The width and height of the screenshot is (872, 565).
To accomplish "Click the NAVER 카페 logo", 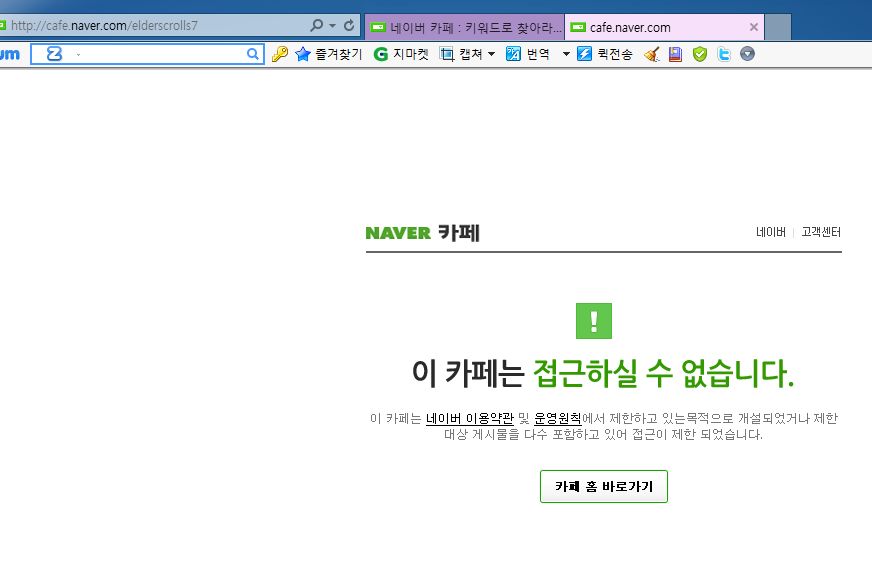I will click(x=423, y=232).
